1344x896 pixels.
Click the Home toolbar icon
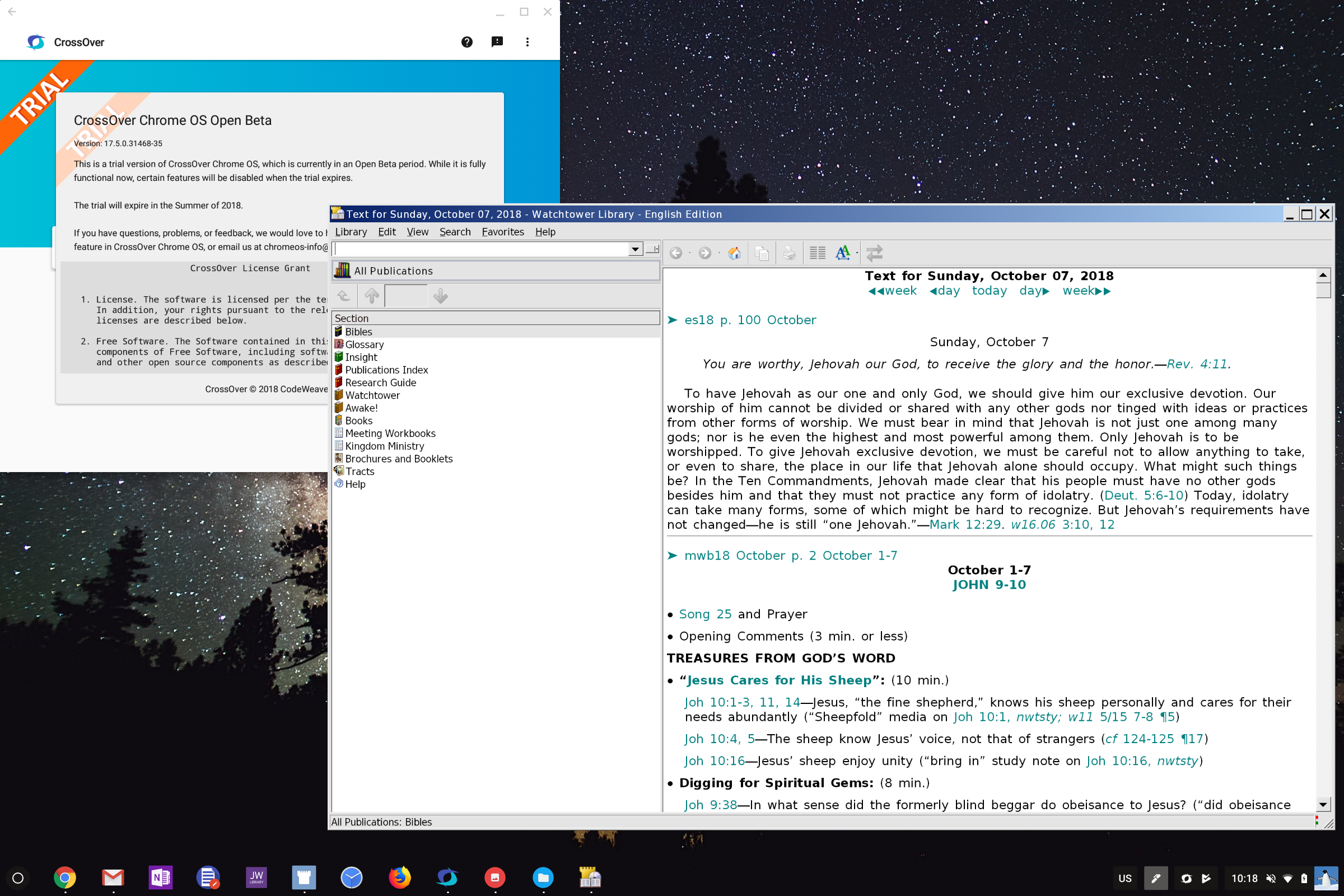tap(735, 253)
